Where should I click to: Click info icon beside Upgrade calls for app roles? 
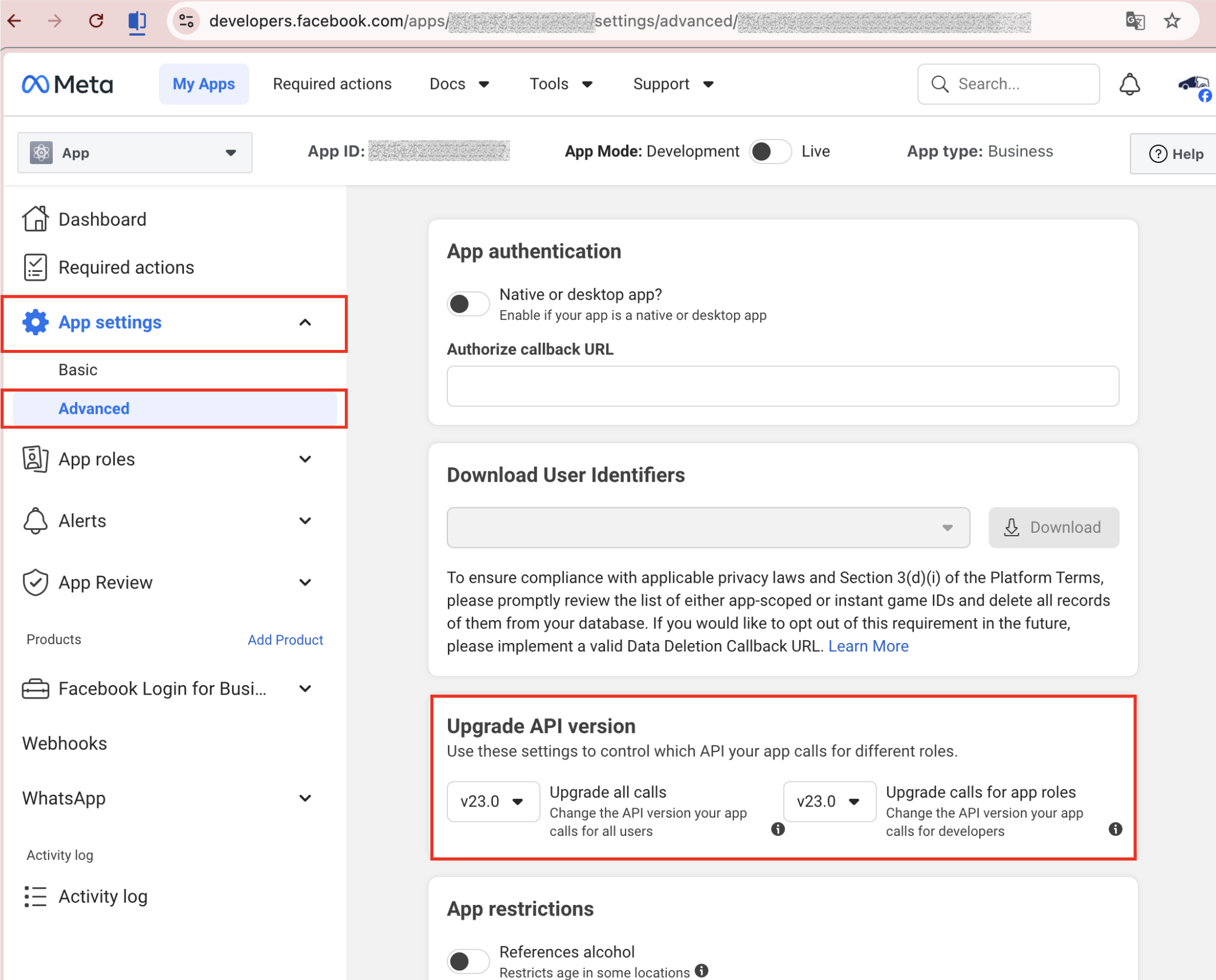tap(1116, 829)
